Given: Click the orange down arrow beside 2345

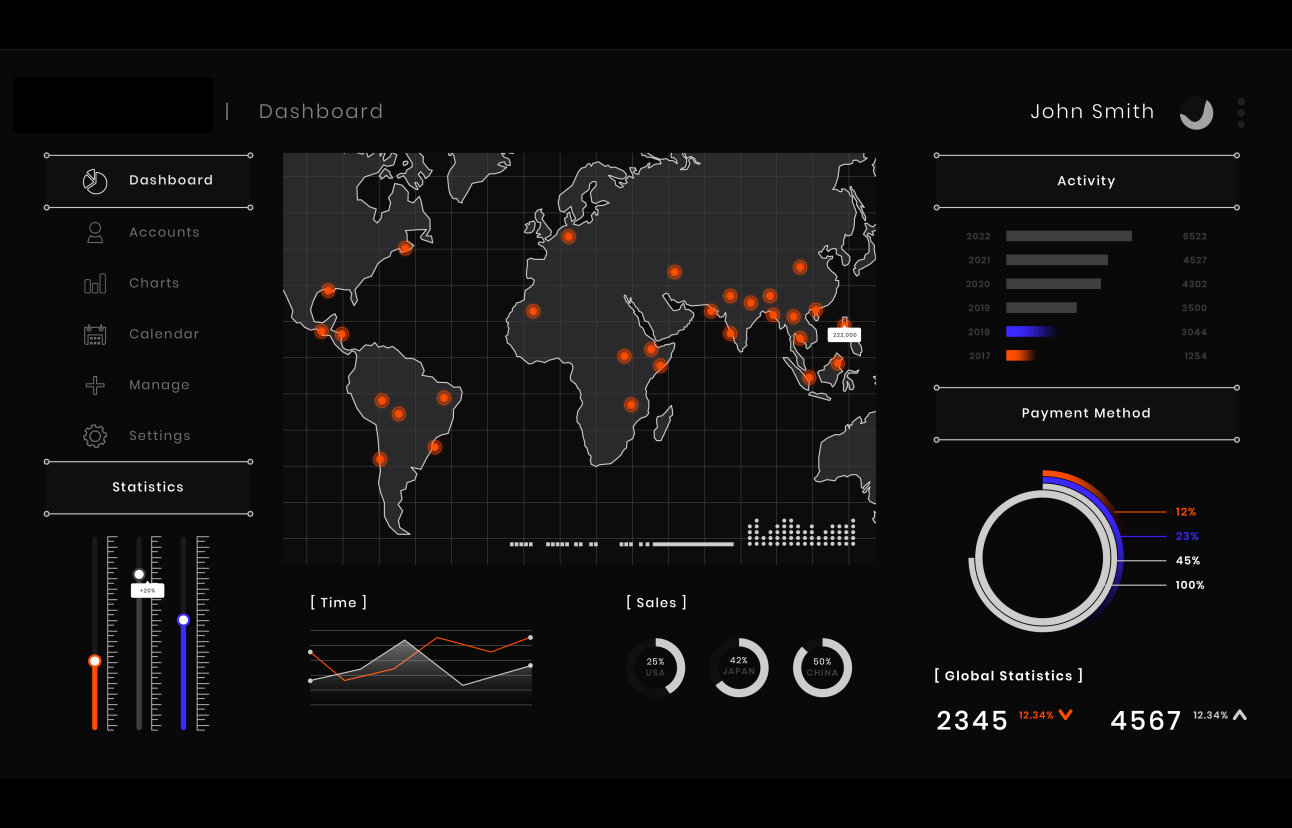Looking at the screenshot, I should click(x=1066, y=715).
